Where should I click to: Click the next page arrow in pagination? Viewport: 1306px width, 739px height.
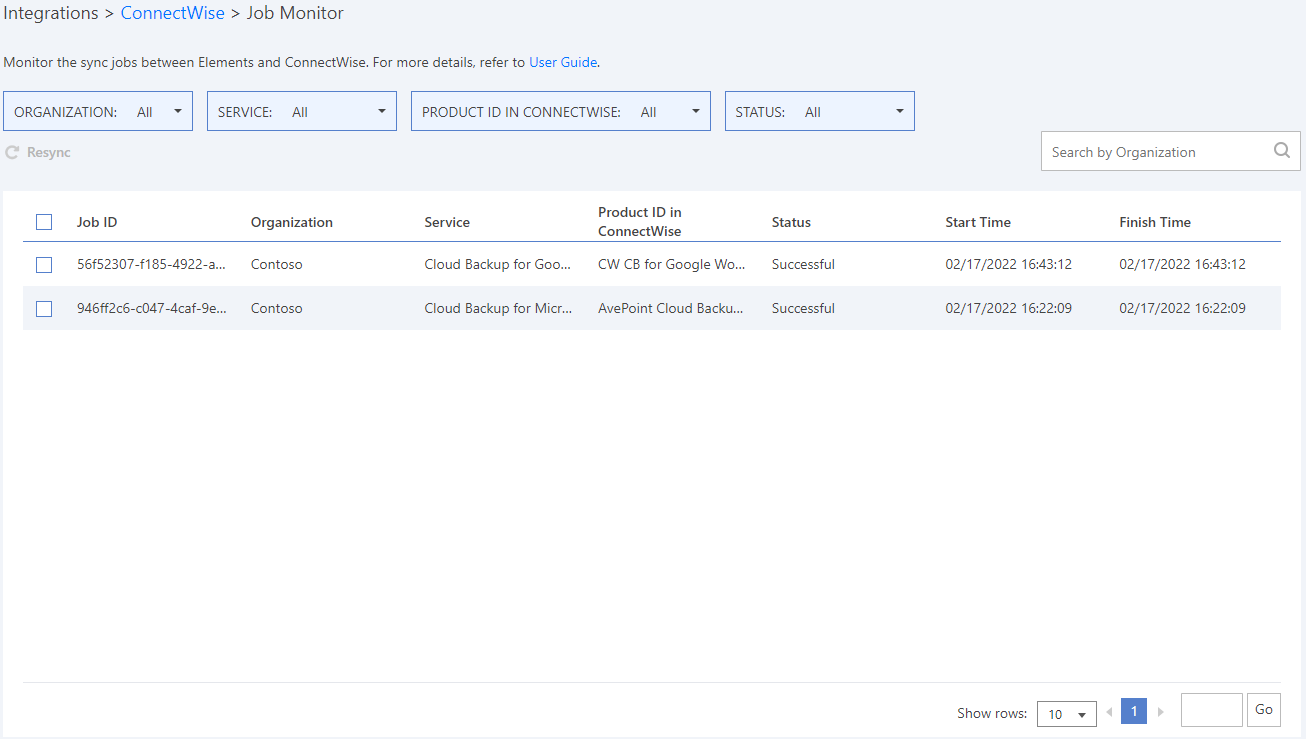(x=1160, y=711)
